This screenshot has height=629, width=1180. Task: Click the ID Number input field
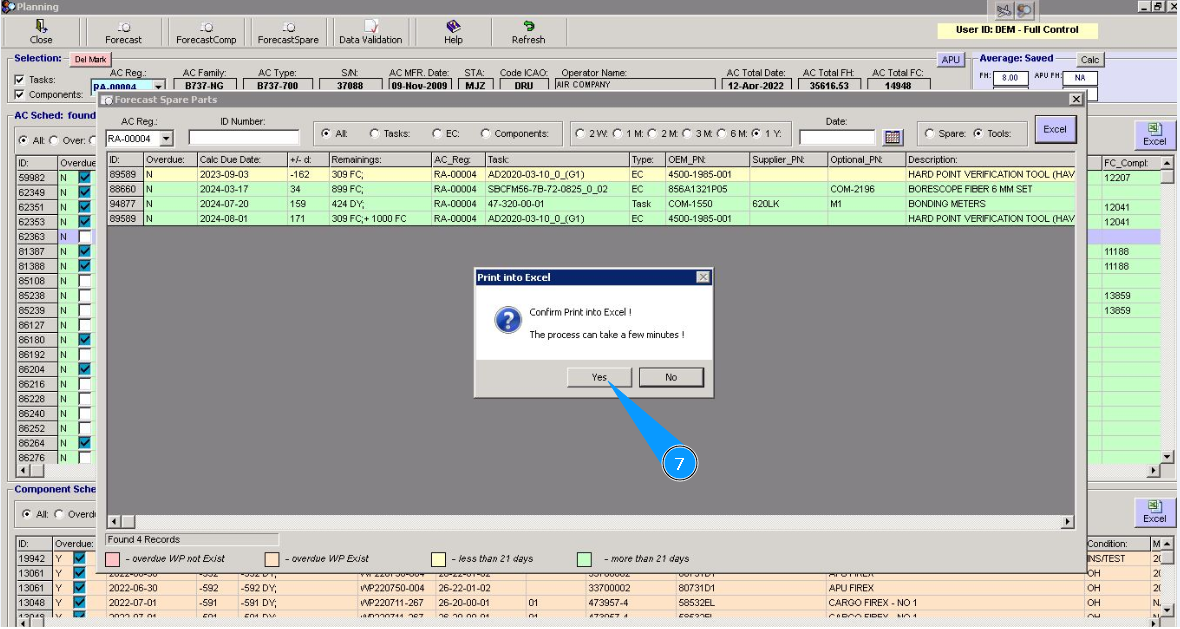pyautogui.click(x=243, y=138)
